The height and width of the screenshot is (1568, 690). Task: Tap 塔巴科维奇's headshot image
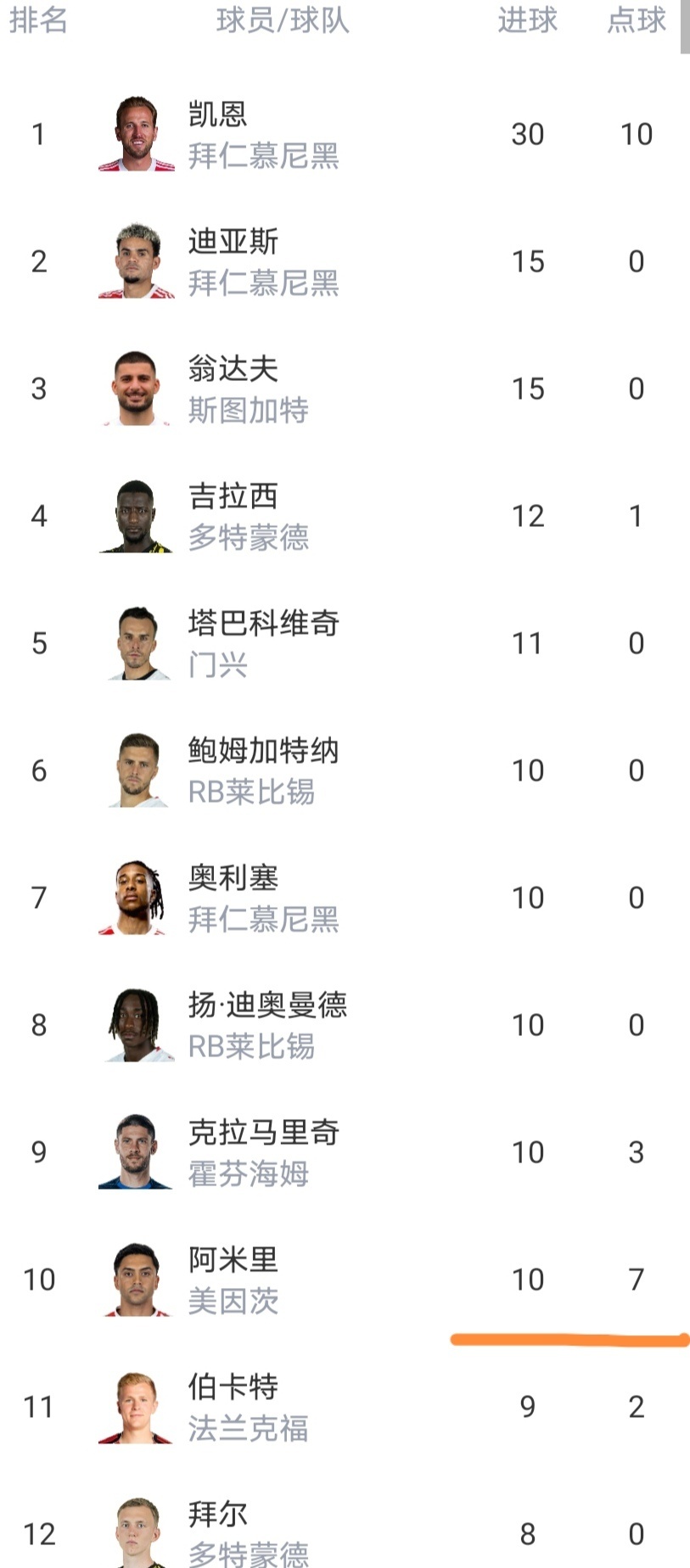137,643
